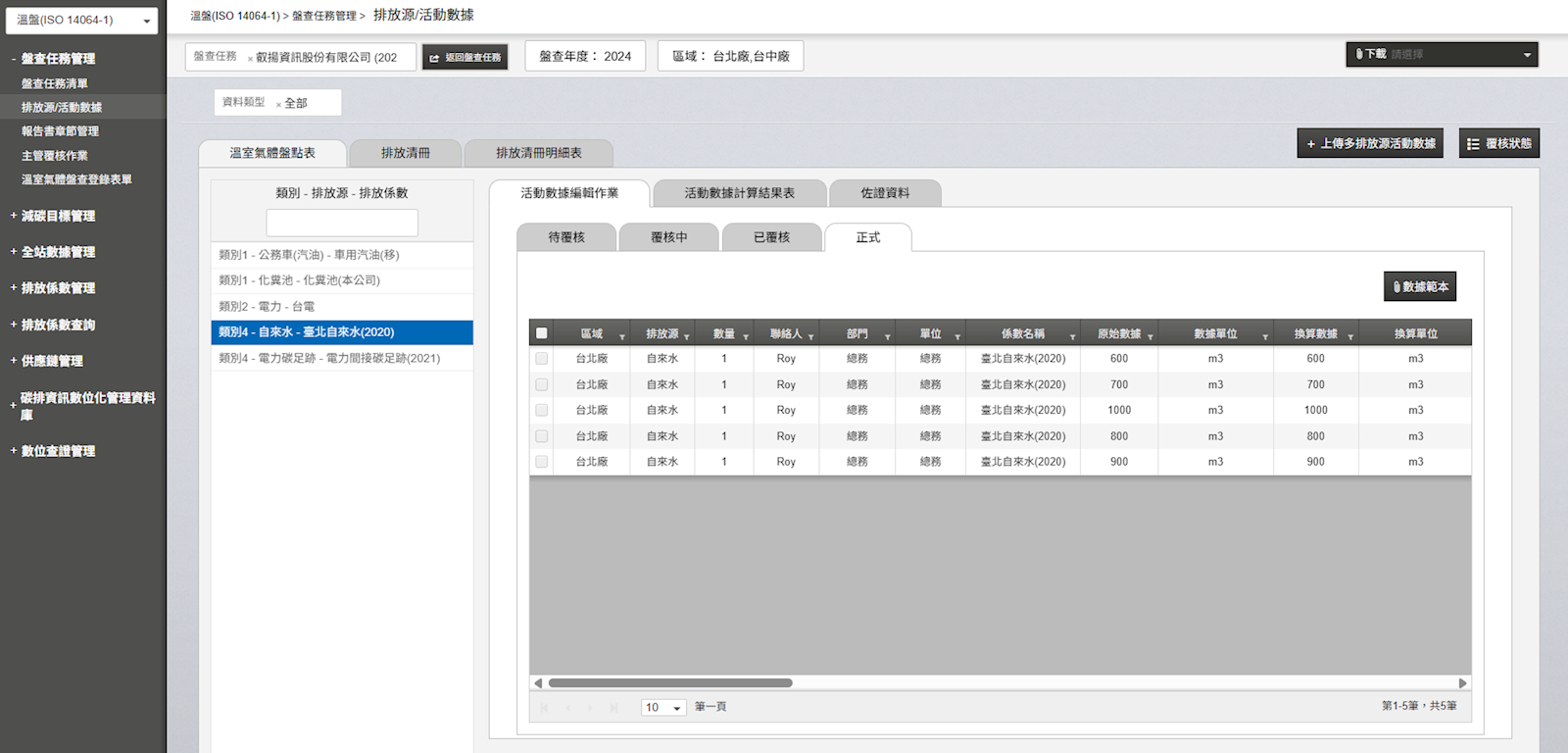This screenshot has height=753, width=1568.
Task: Open the 下載 dropdown menu
Action: coord(1441,55)
